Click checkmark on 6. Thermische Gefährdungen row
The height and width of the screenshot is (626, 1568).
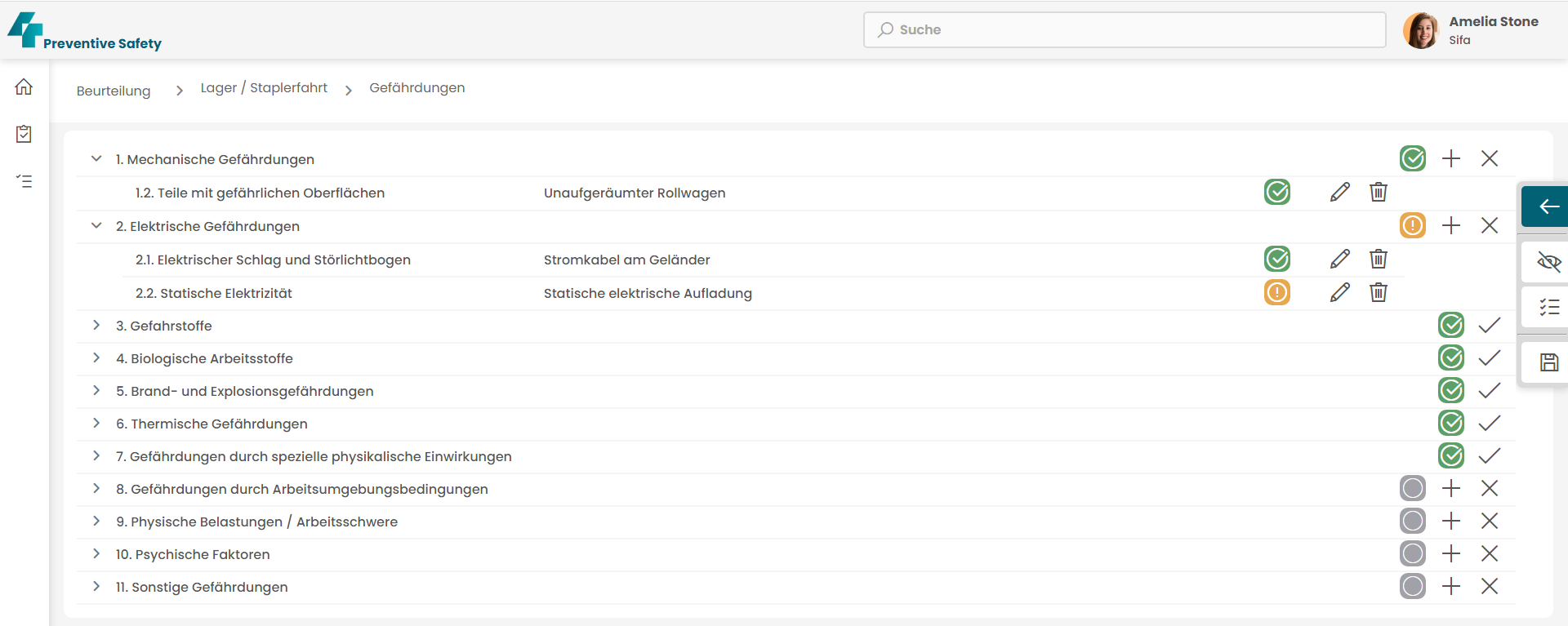point(1490,423)
